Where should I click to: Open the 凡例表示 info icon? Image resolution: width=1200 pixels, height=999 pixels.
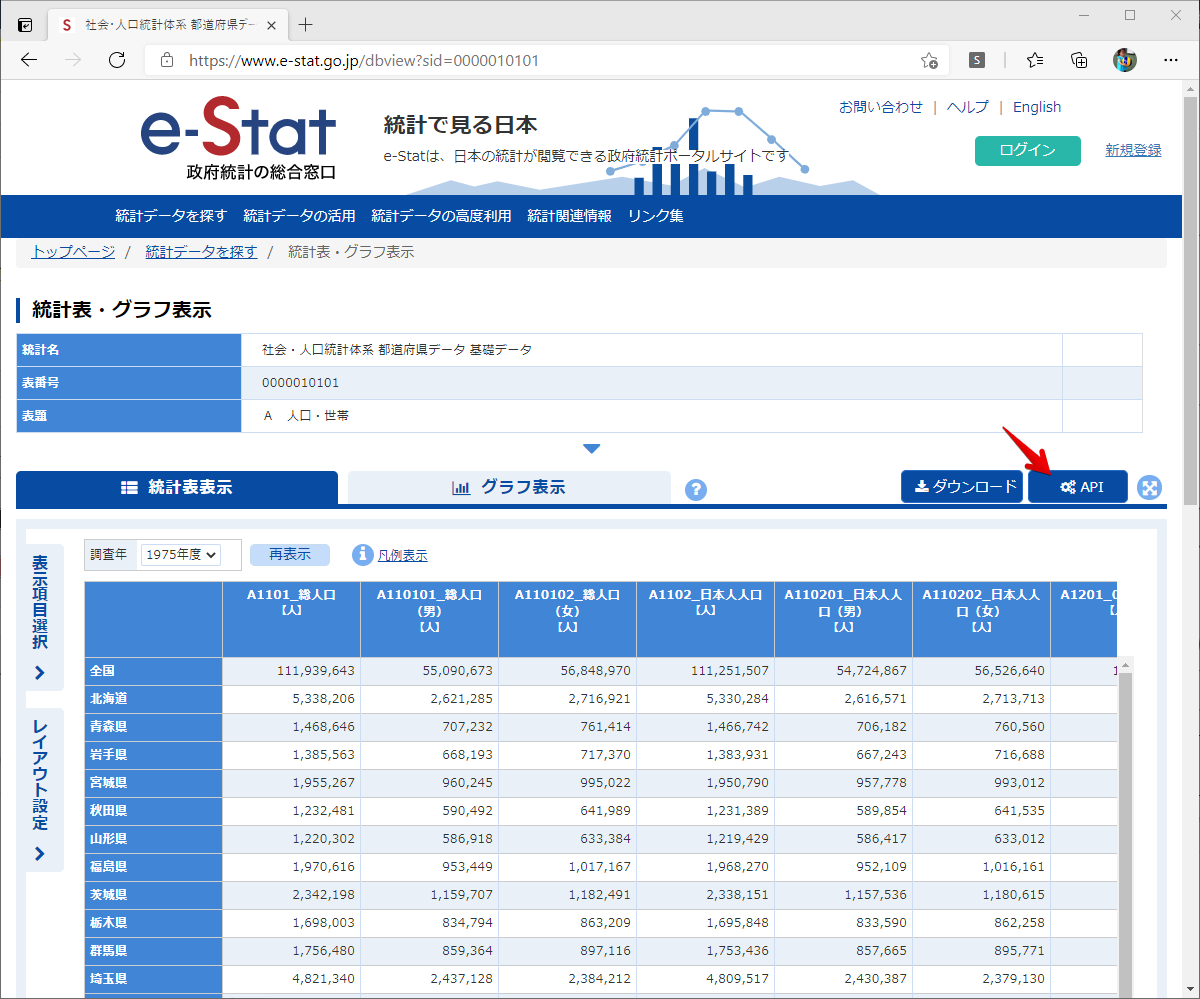pyautogui.click(x=362, y=554)
